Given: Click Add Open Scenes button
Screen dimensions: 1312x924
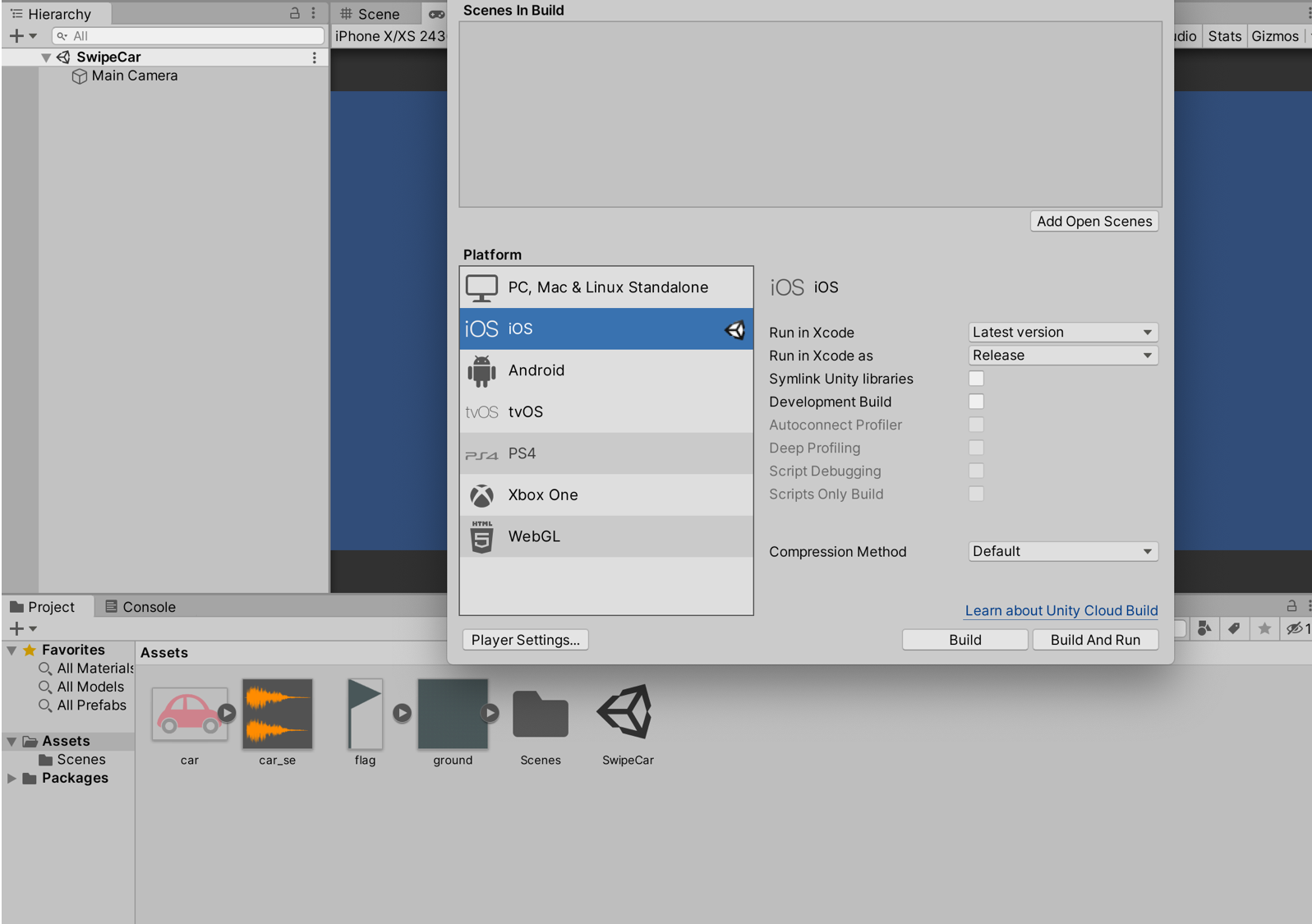Looking at the screenshot, I should click(x=1094, y=222).
